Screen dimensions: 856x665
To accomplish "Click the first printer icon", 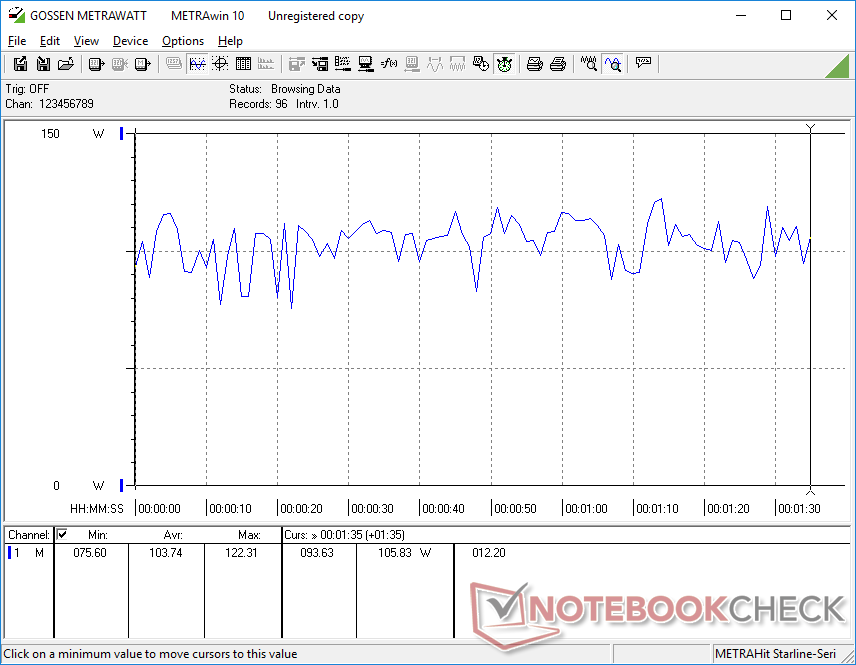I will [x=534, y=64].
